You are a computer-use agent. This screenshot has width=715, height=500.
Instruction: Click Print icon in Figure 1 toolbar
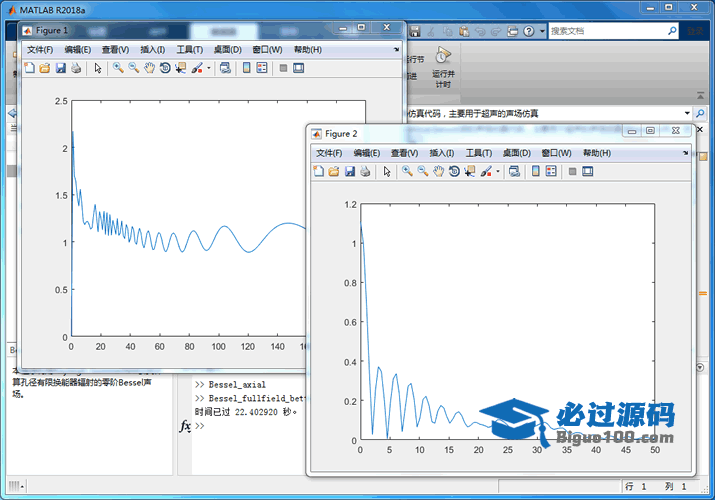tap(76, 68)
